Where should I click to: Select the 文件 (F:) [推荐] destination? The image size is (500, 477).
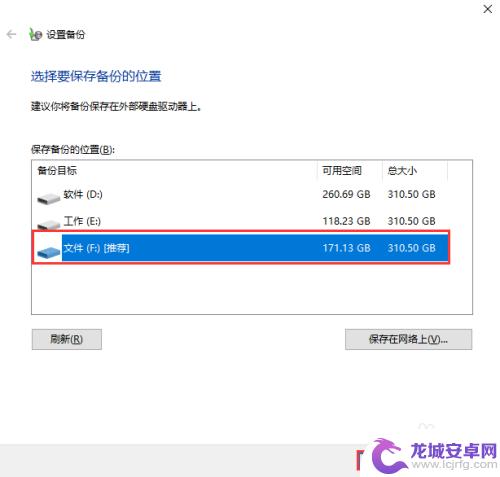click(x=241, y=248)
